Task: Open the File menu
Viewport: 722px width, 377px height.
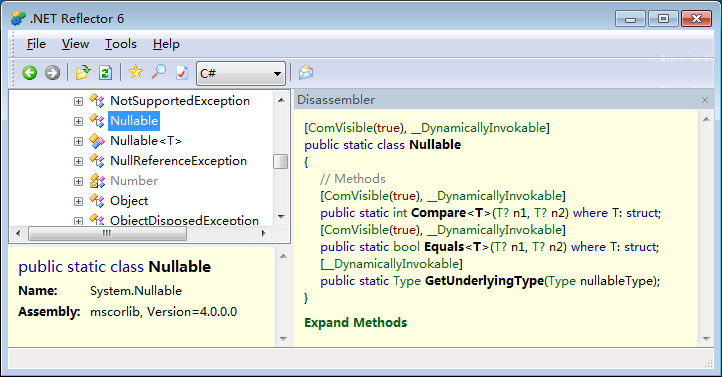Action: (x=36, y=44)
